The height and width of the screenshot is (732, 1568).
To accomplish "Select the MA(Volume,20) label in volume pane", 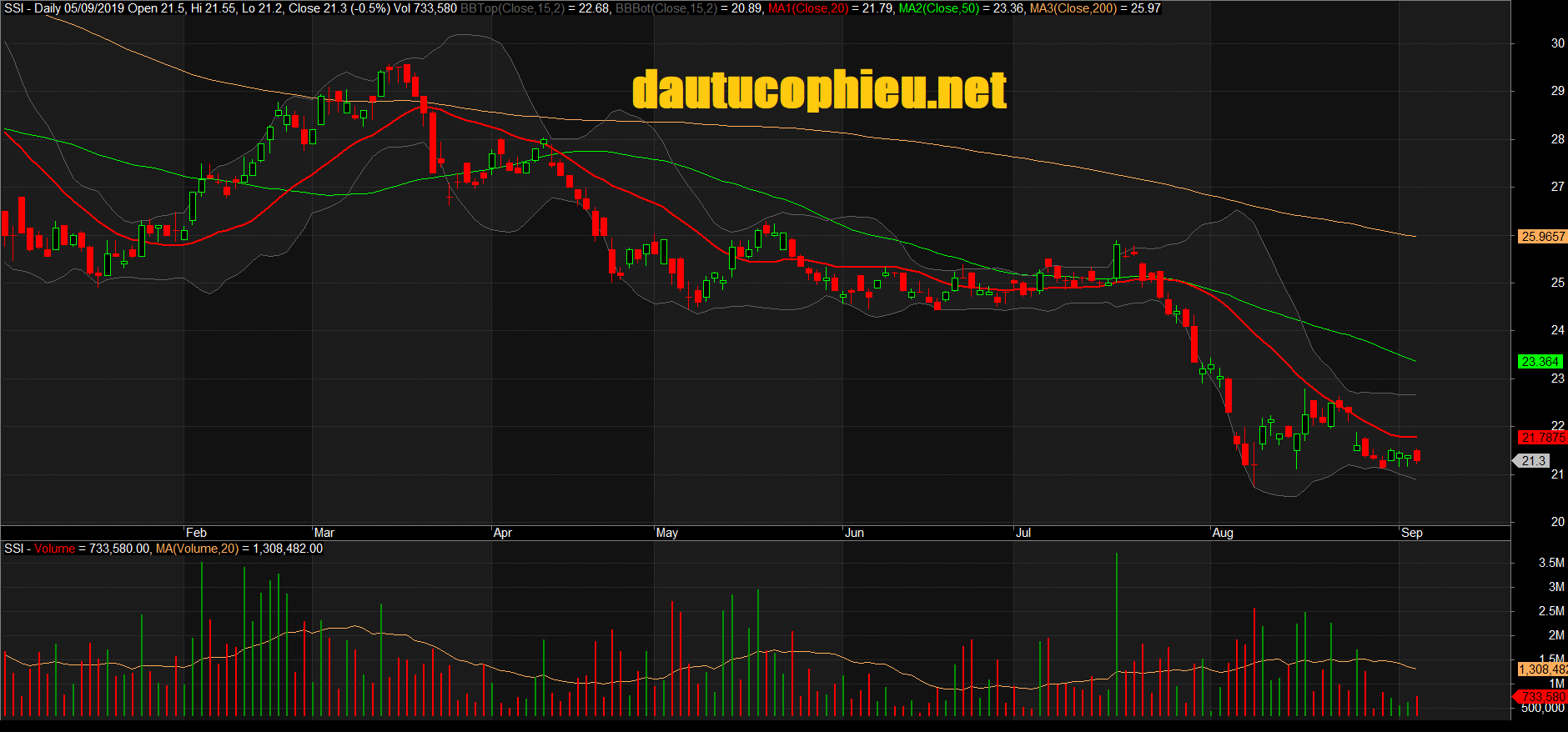I will tap(197, 549).
